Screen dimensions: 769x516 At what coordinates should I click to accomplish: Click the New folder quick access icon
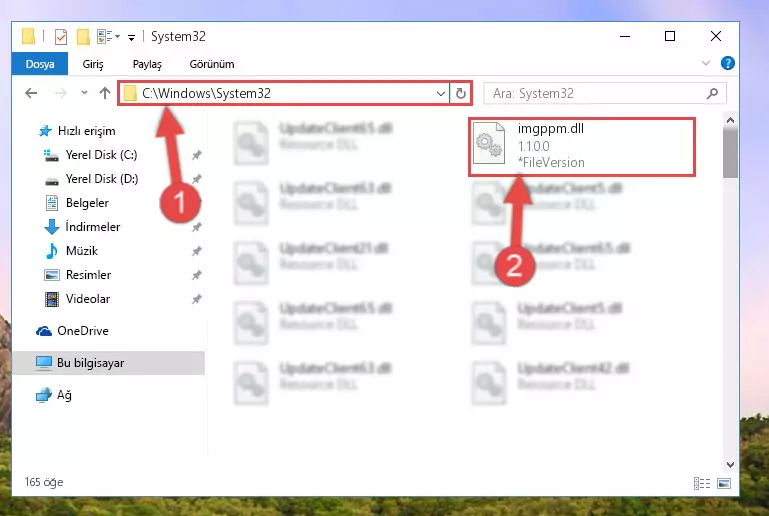(x=83, y=37)
